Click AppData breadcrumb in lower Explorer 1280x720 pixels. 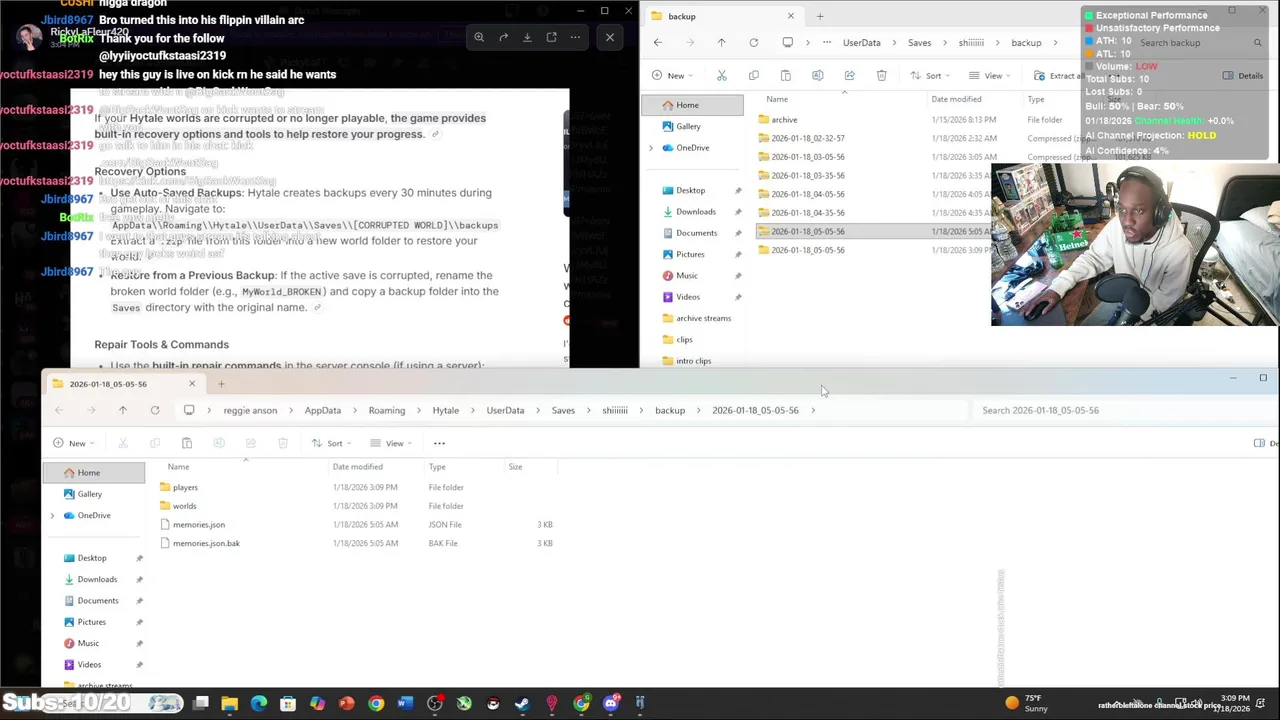[322, 410]
